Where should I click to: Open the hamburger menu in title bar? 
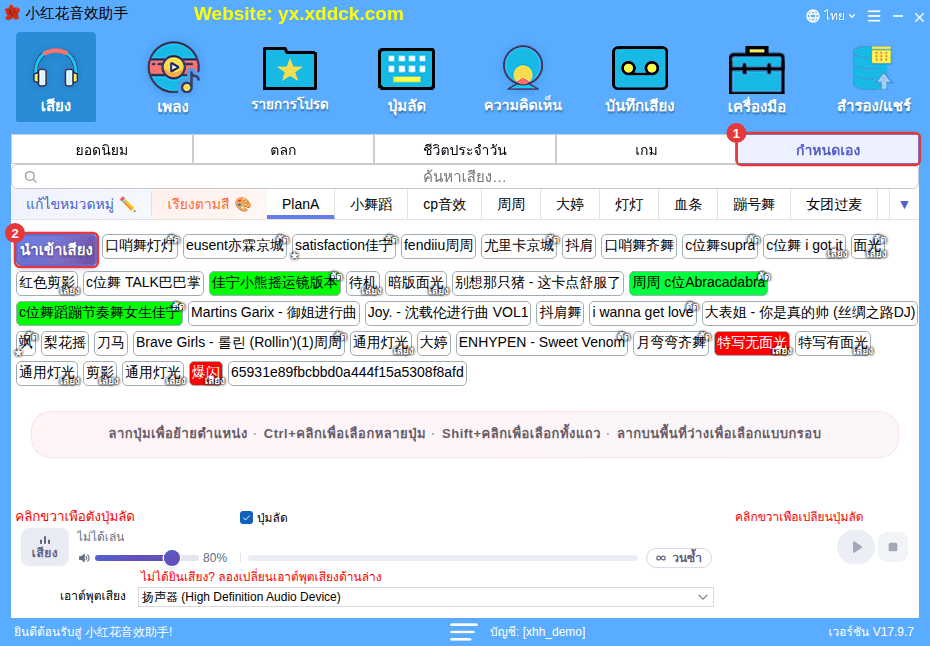click(874, 16)
